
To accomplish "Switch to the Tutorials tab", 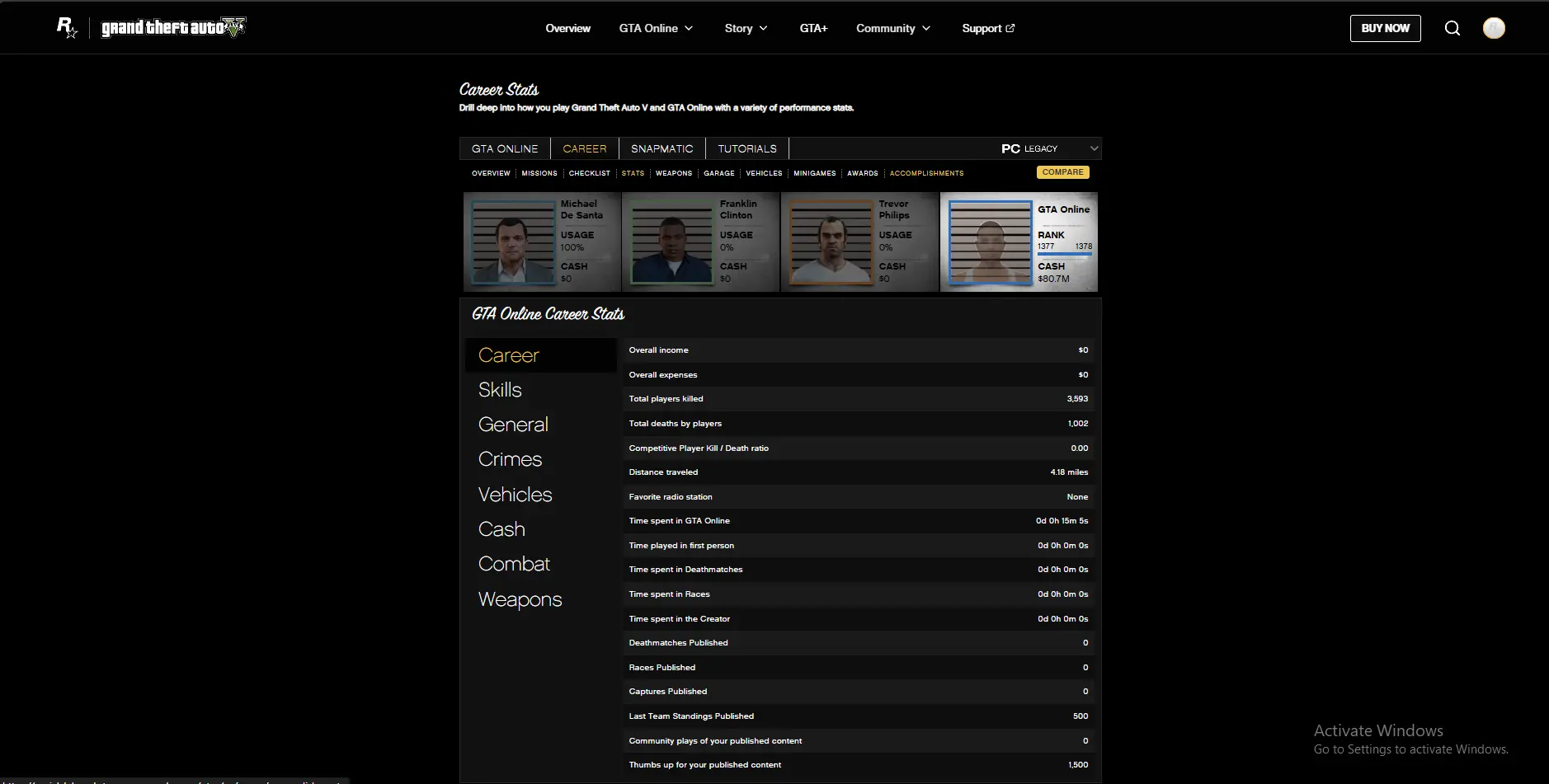I will [x=746, y=148].
